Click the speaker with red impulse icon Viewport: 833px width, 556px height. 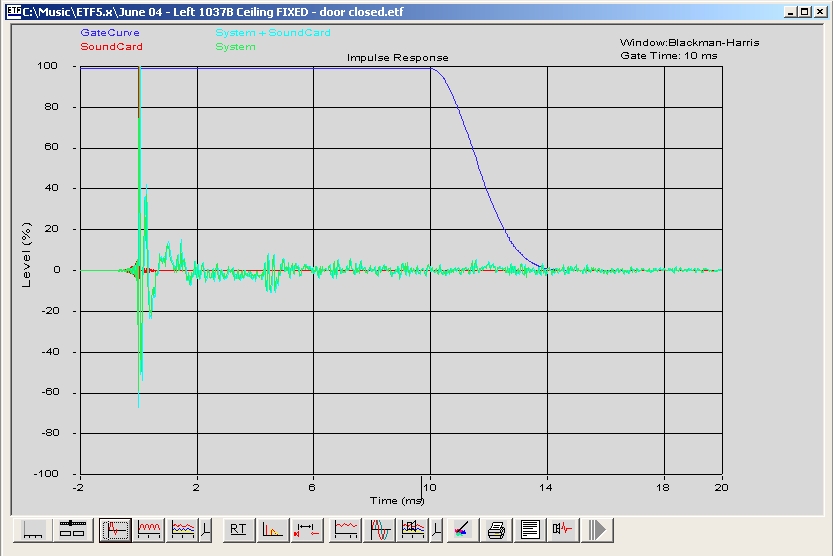tap(563, 529)
